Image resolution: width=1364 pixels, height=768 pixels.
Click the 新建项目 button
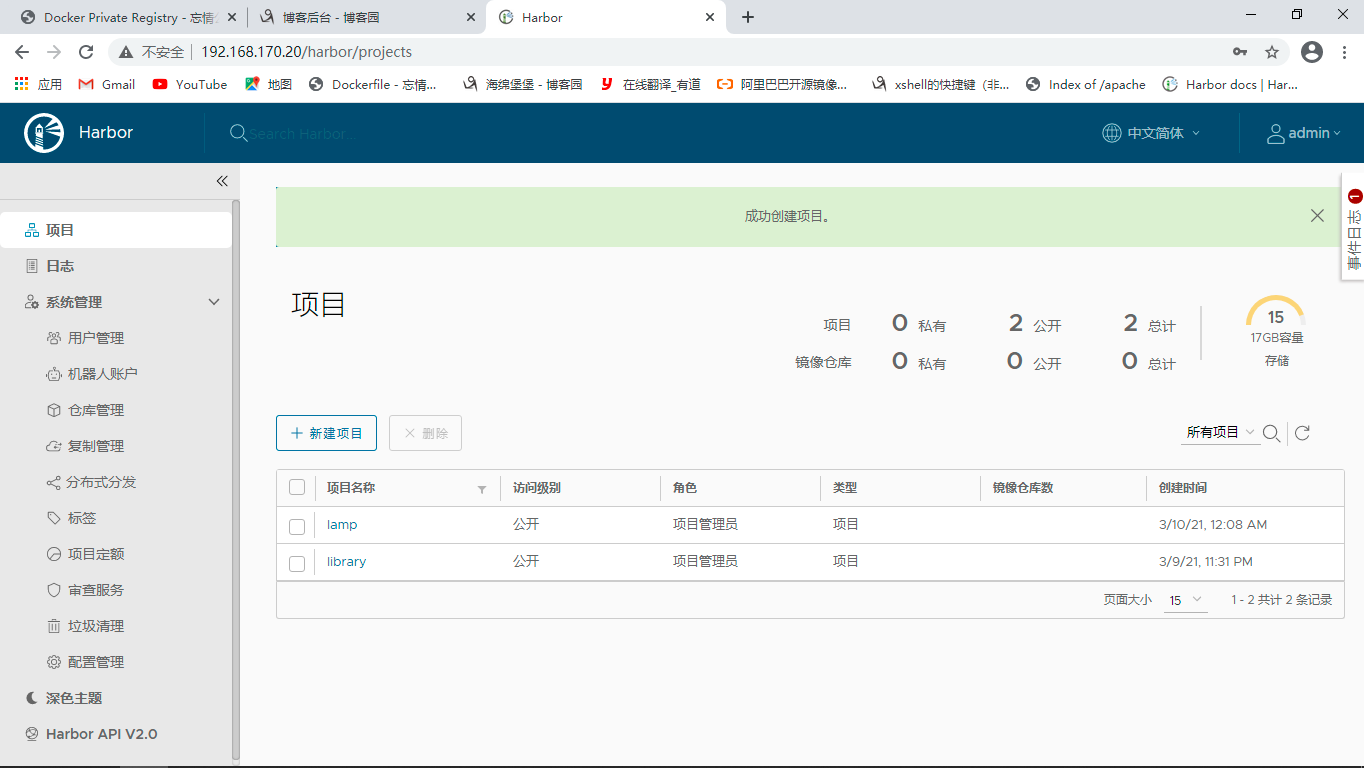pyautogui.click(x=326, y=433)
